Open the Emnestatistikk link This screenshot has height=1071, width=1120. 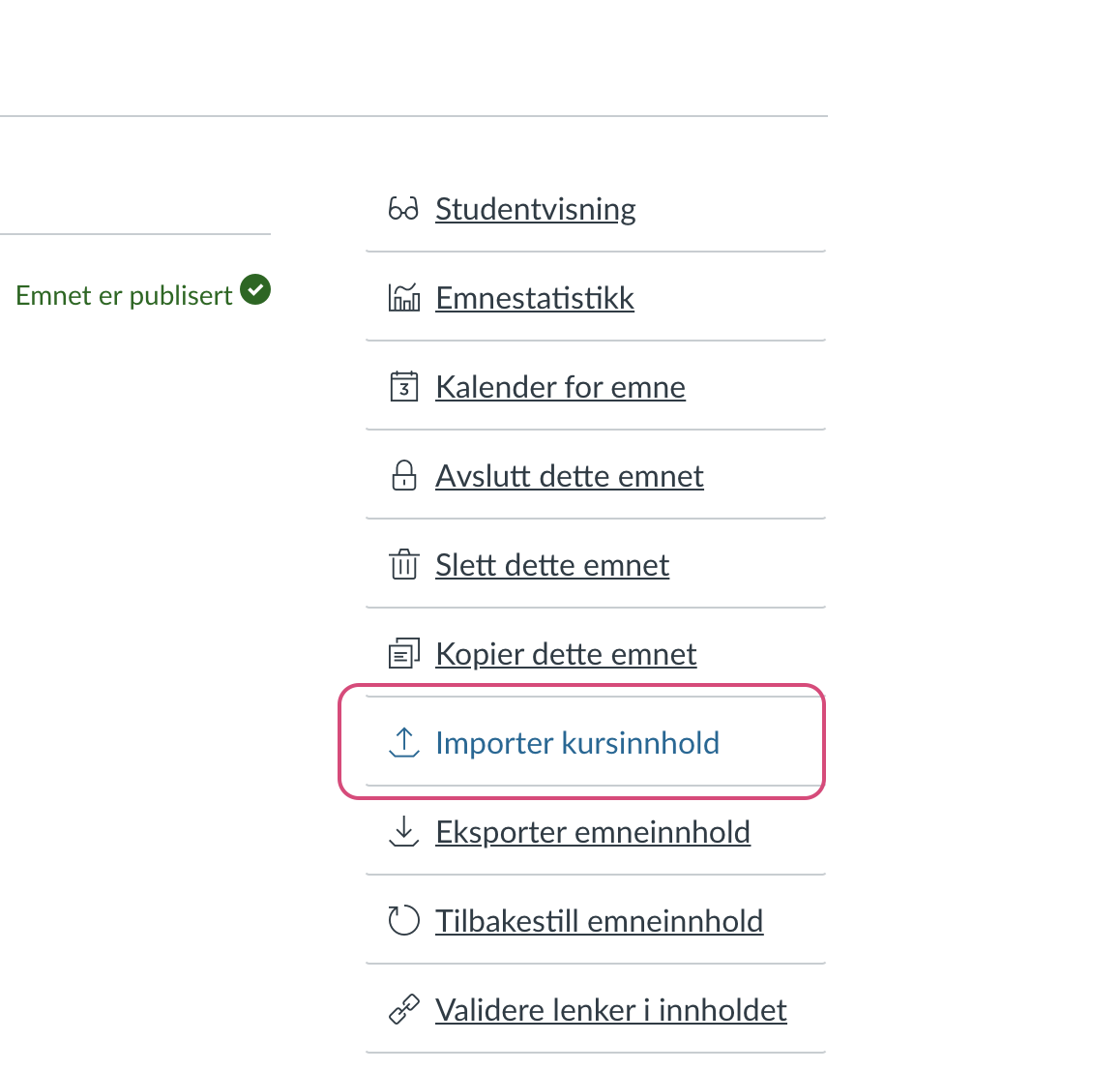[x=535, y=298]
